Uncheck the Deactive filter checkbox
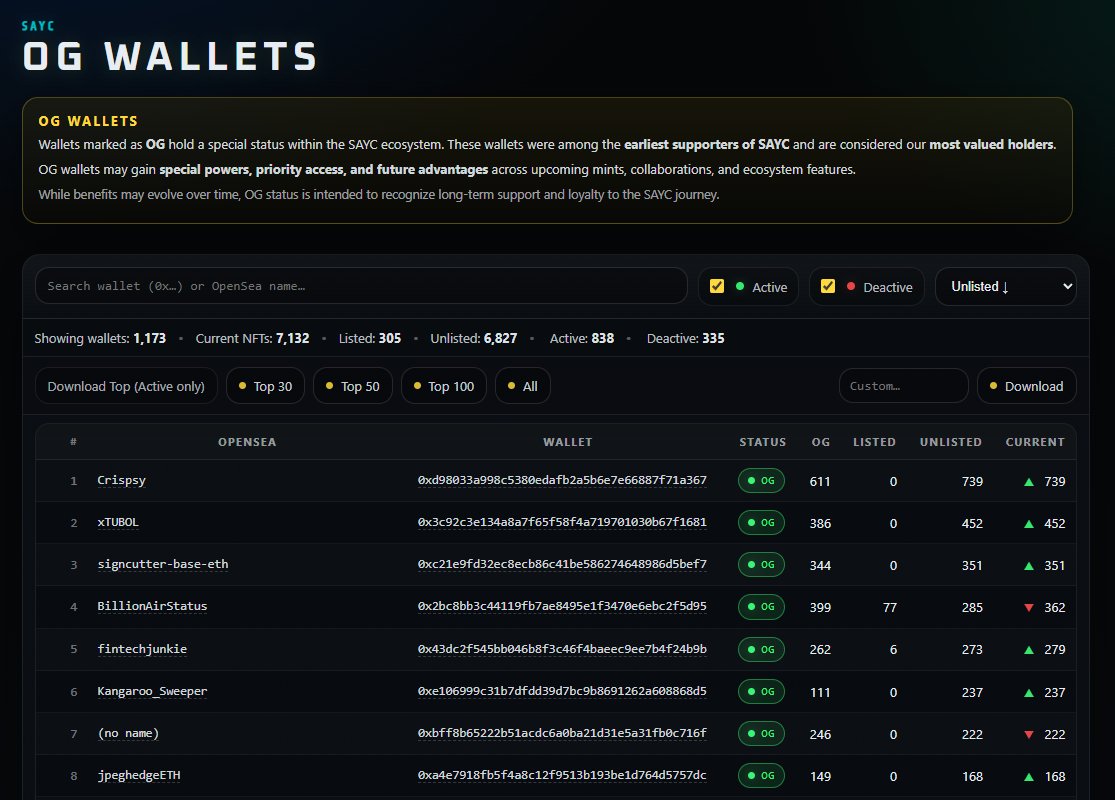 coord(828,286)
